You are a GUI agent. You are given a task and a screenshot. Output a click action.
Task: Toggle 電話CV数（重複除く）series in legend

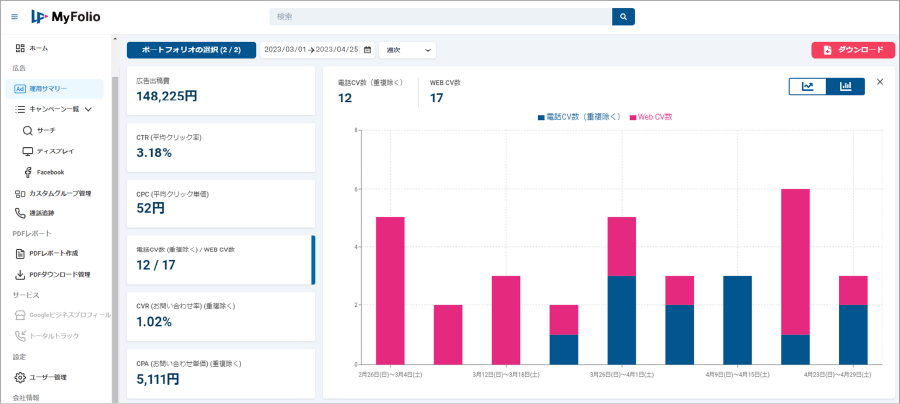[x=579, y=116]
